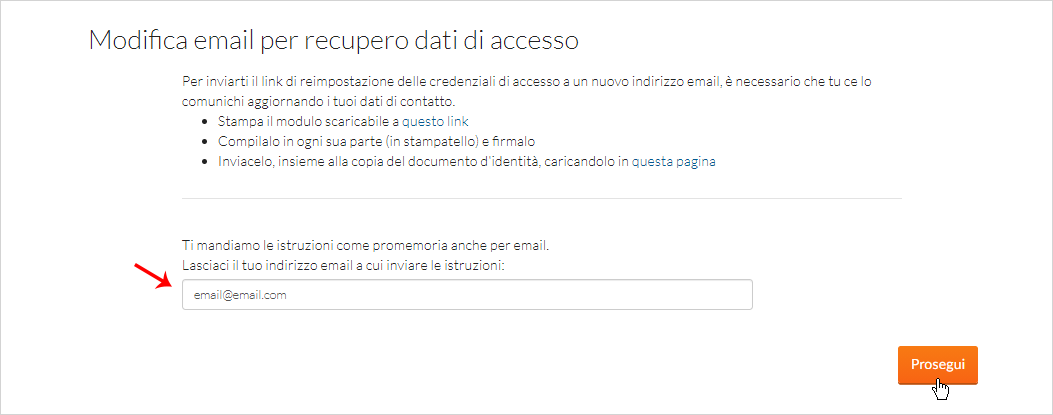Click the bullet dot before "Stampa il modulo"

[x=205, y=122]
